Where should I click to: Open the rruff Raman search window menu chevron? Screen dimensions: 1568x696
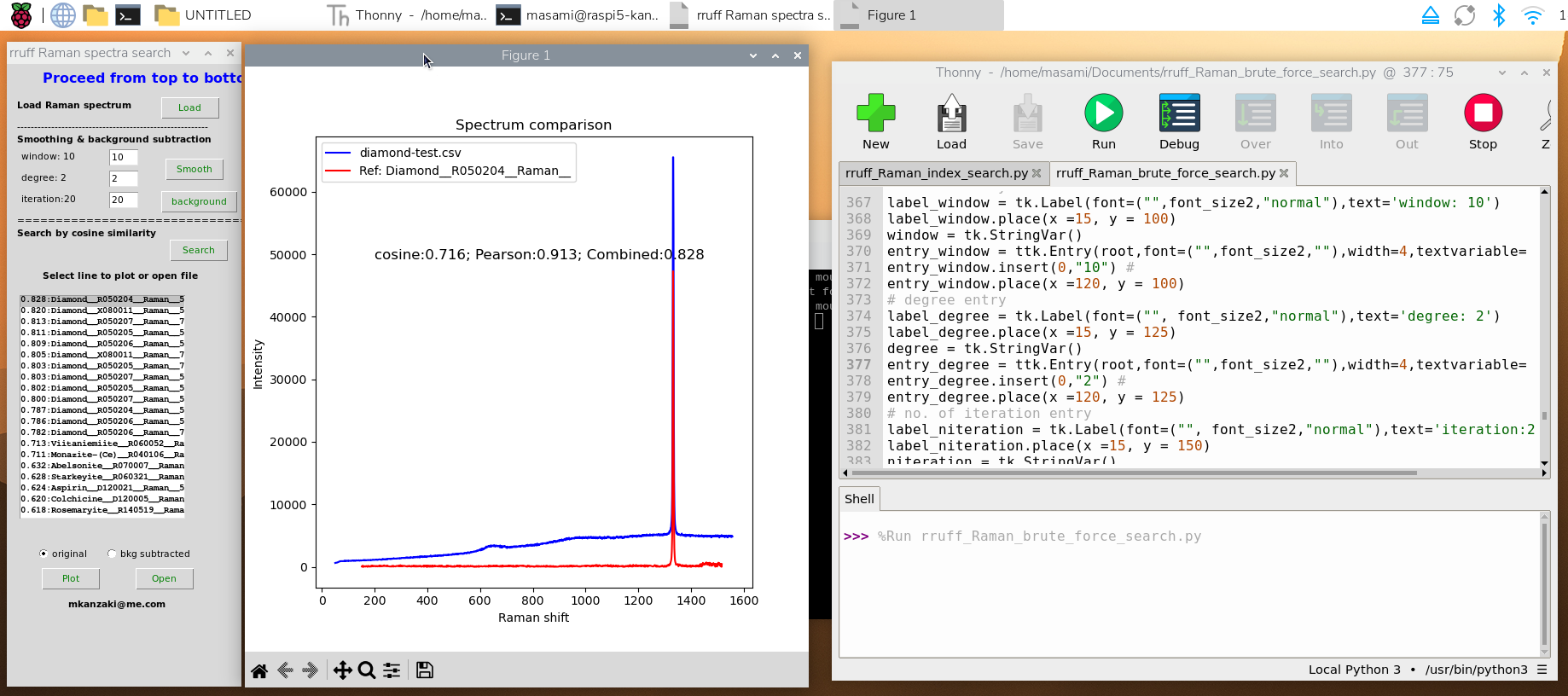(x=186, y=53)
